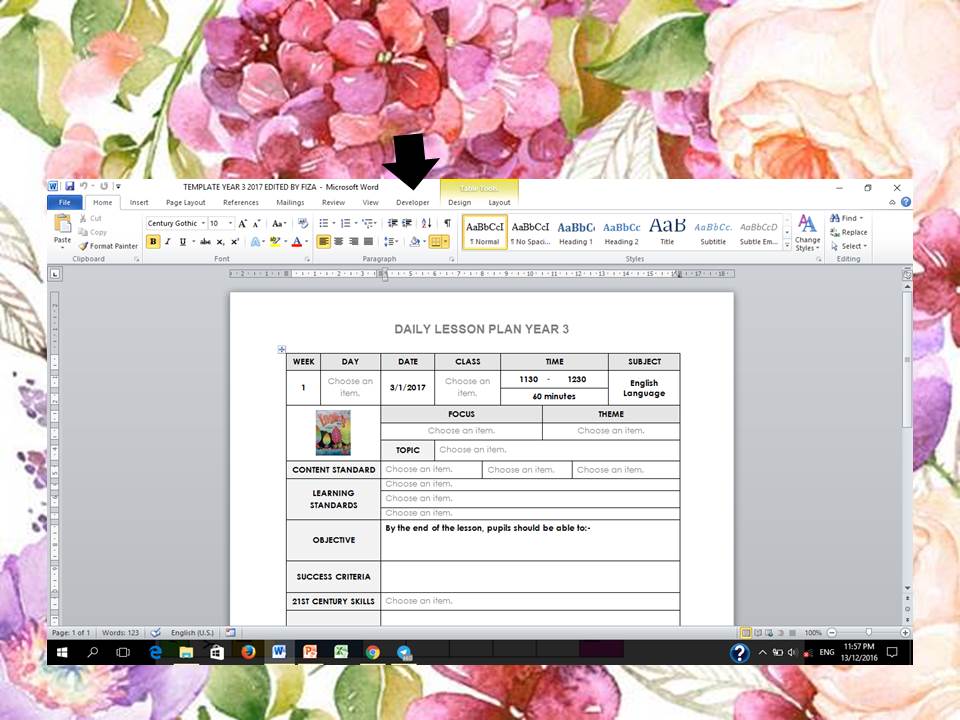Click the Sort icon in Paragraph group
Image resolution: width=960 pixels, height=720 pixels.
[x=427, y=223]
